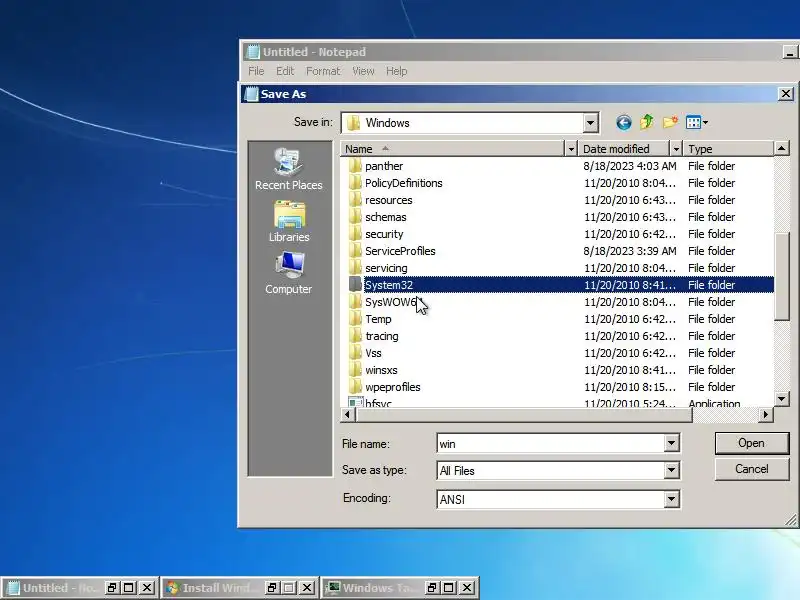Select ServiceProfiles' date 8/18/2023 3:39 AM
The height and width of the screenshot is (600, 800).
(x=630, y=251)
